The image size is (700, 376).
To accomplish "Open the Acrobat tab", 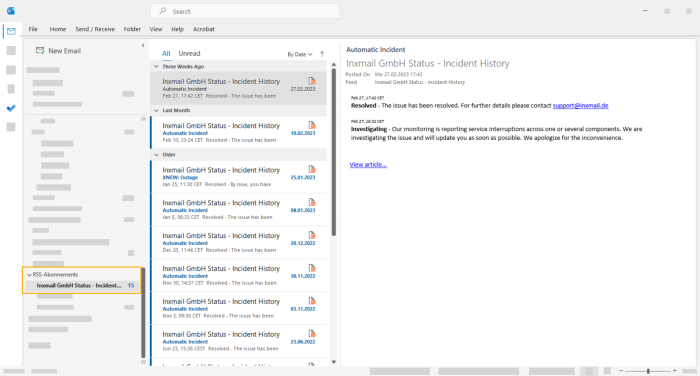I will [x=204, y=29].
